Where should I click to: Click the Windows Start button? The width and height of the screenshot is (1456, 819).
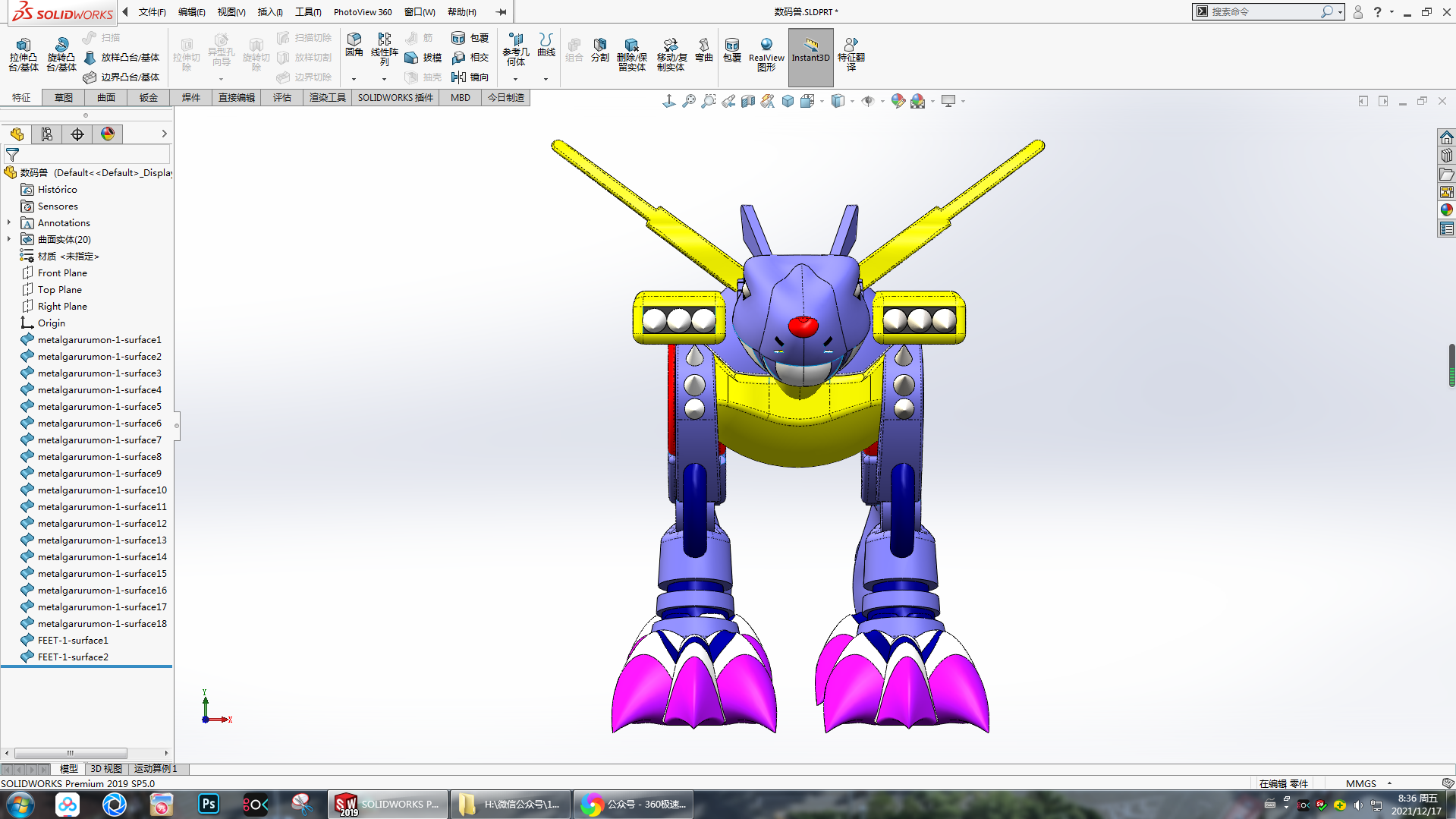20,805
